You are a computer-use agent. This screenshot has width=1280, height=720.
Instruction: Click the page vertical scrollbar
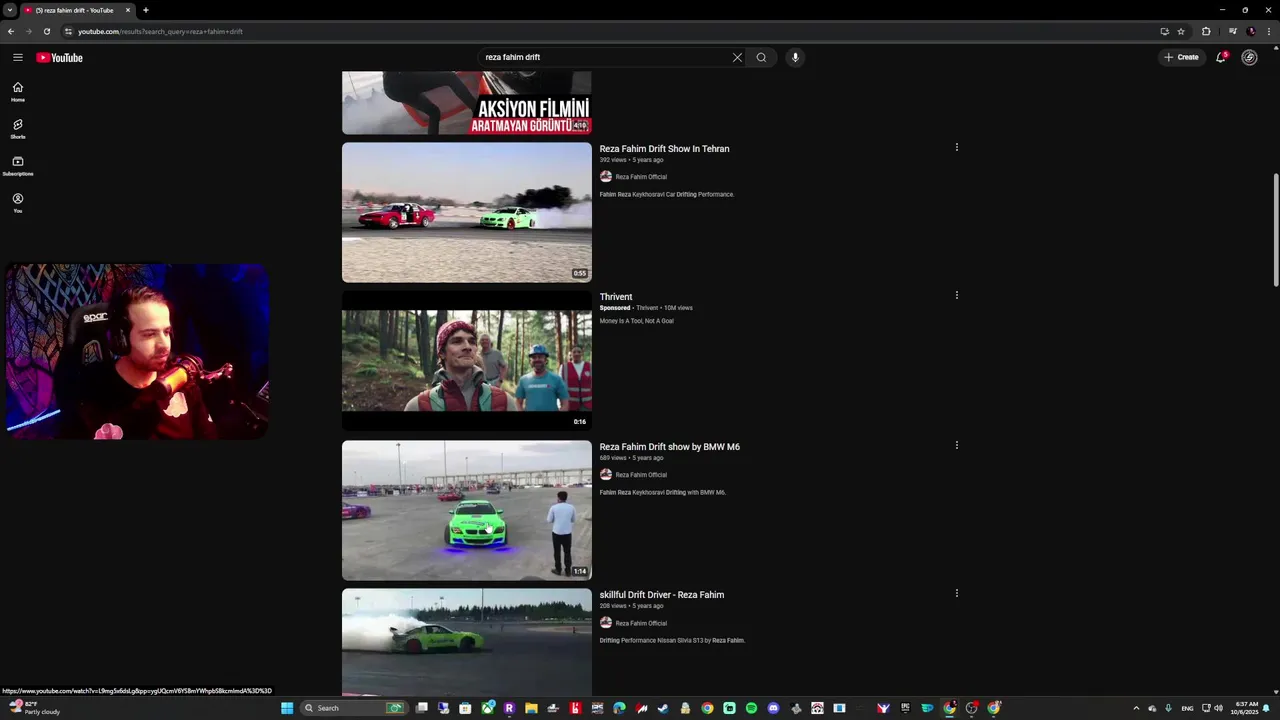tap(1275, 230)
